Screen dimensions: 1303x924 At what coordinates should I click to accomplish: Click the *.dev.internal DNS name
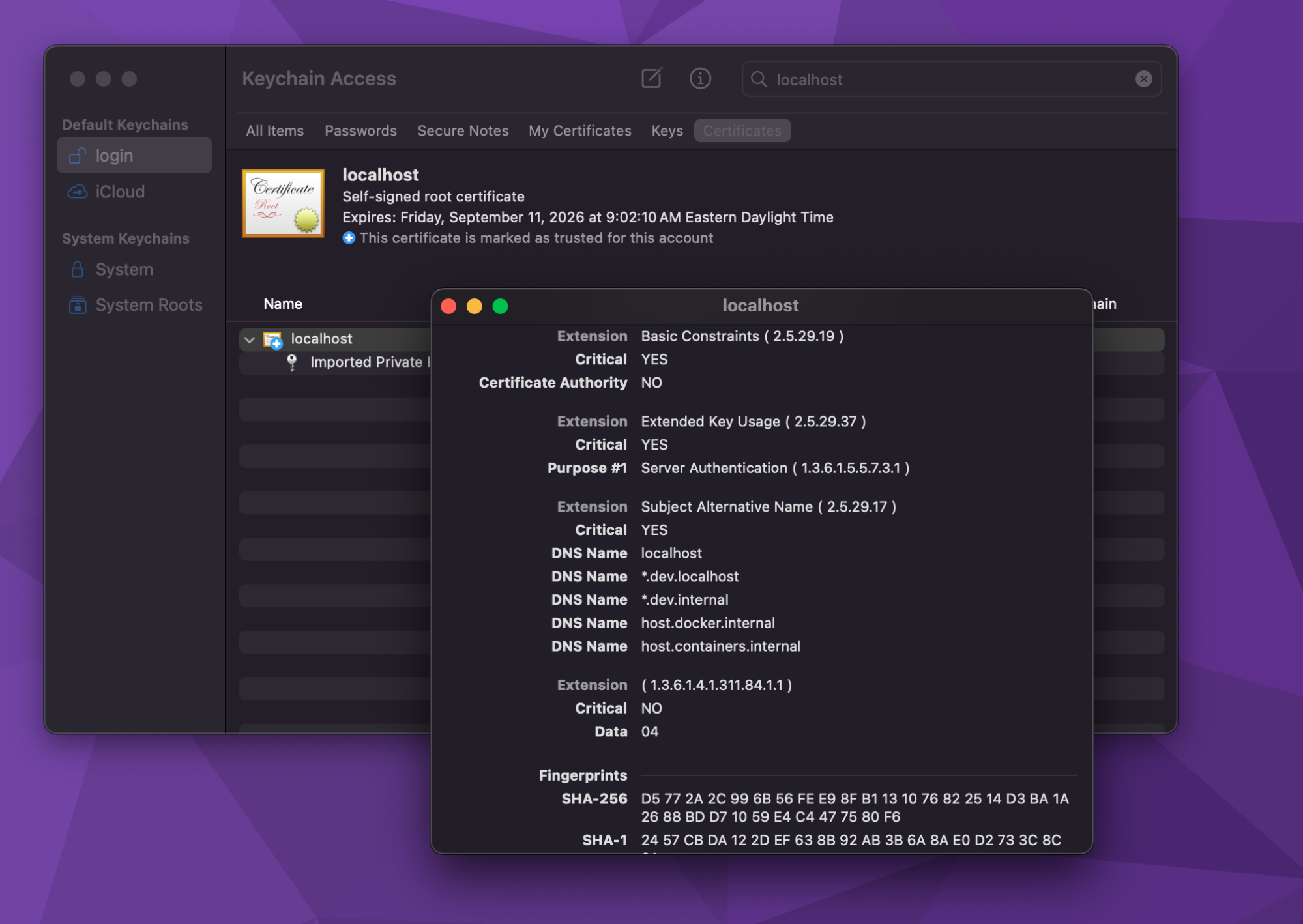684,599
